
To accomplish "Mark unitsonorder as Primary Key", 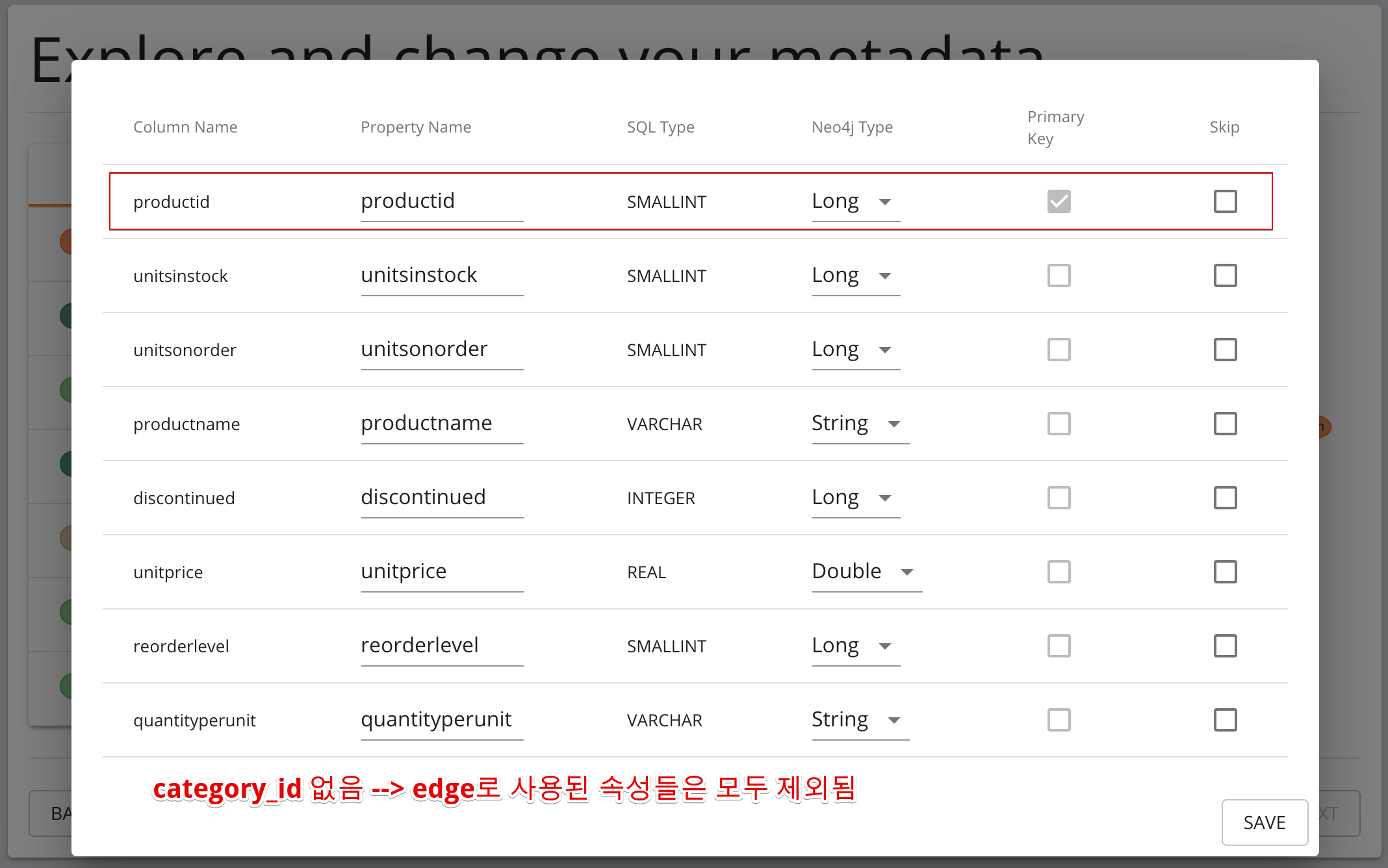I will point(1059,350).
